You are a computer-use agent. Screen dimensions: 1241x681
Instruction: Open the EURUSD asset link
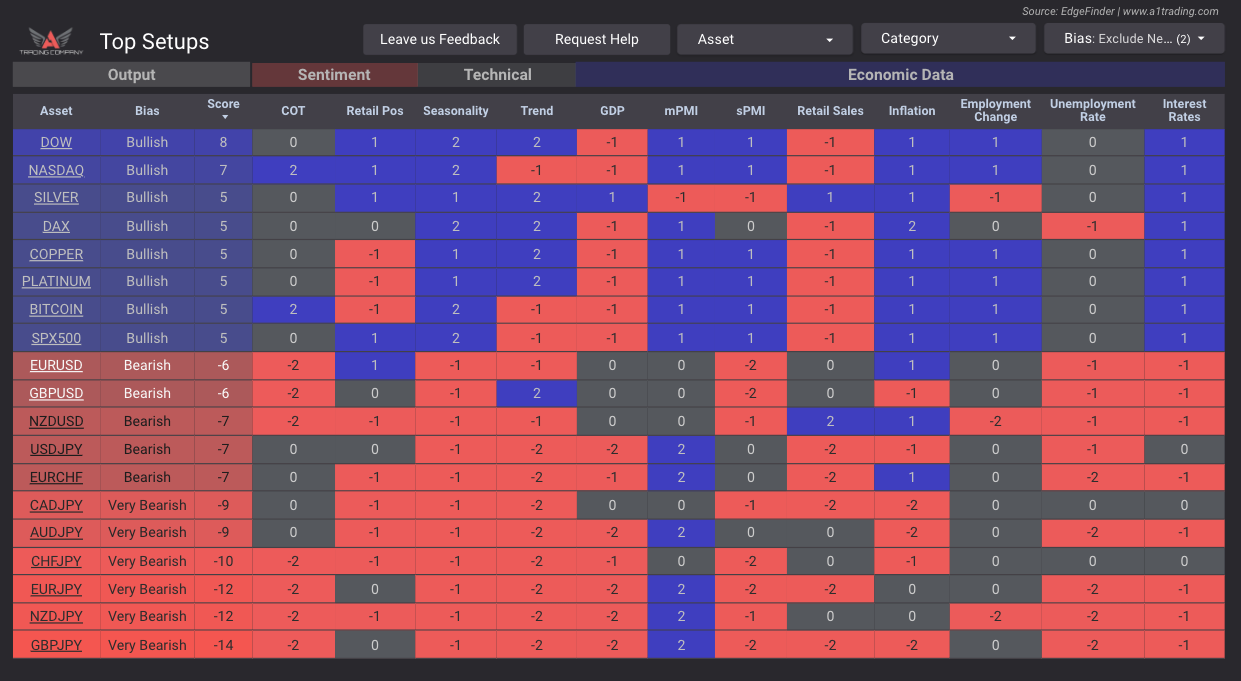pyautogui.click(x=57, y=366)
